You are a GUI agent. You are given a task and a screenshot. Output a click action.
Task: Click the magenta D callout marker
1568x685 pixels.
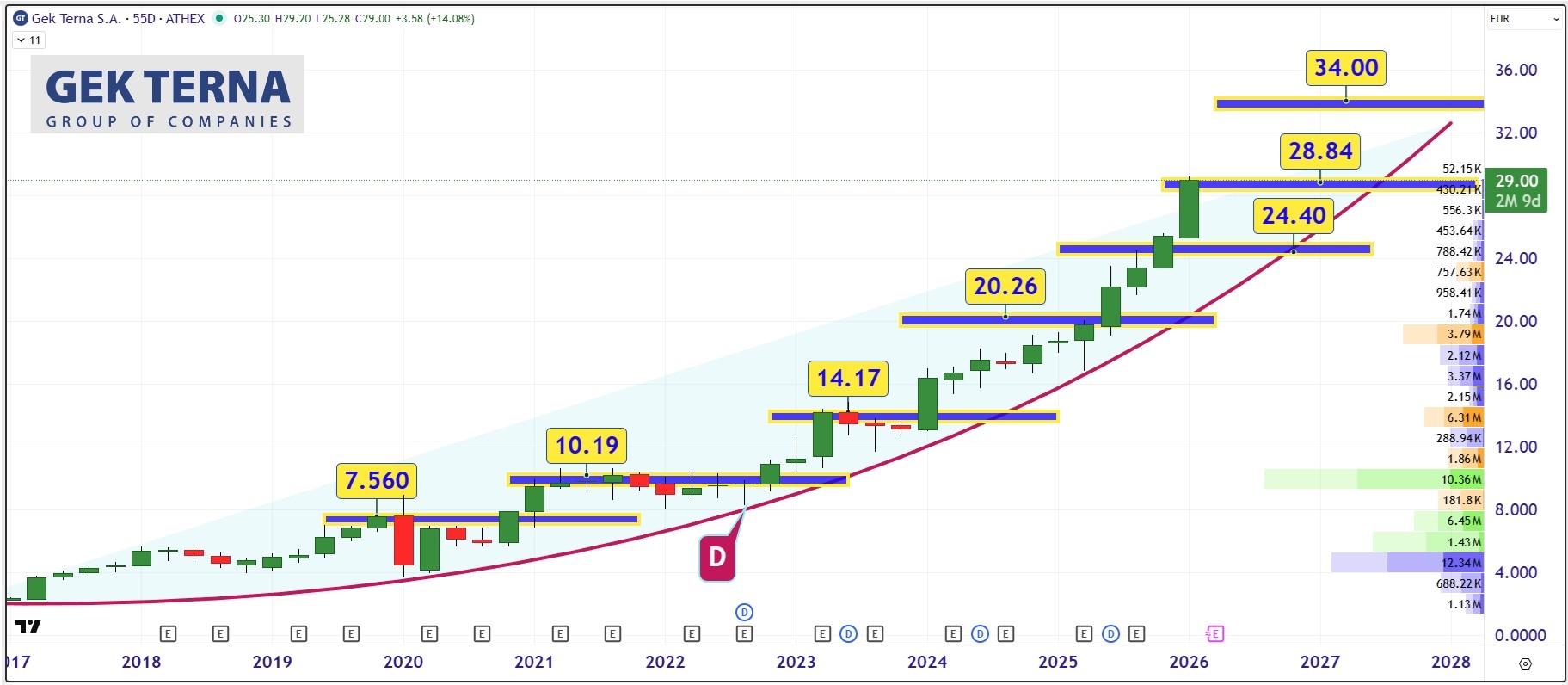click(x=716, y=557)
